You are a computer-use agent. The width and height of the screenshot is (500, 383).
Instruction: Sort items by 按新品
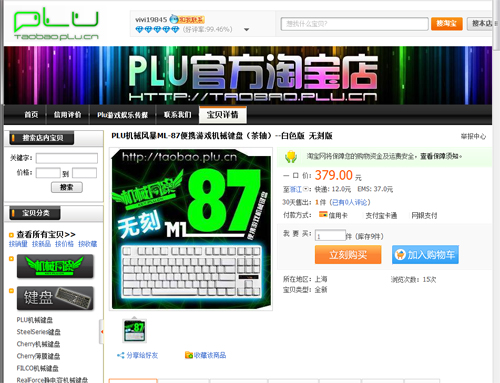(x=41, y=244)
